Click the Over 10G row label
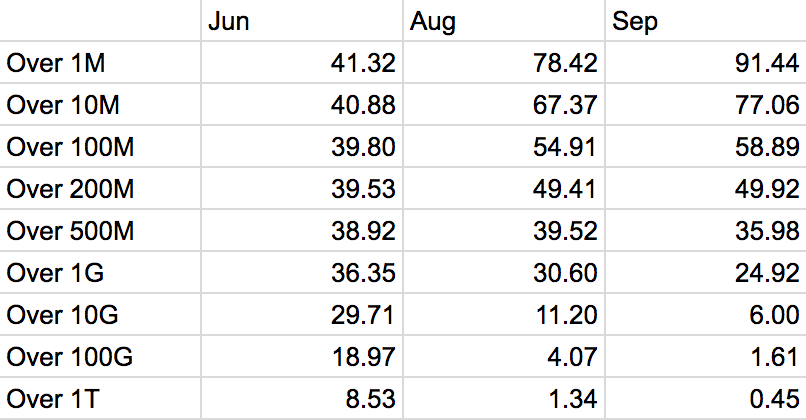 [100, 314]
